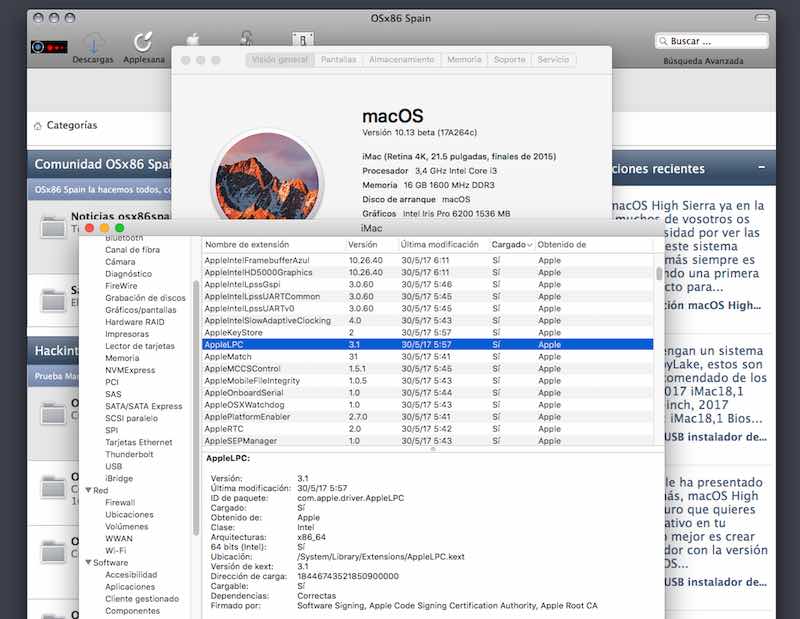This screenshot has height=619, width=800.
Task: Open the Noticias osx86spa forum link
Action: [x=120, y=216]
